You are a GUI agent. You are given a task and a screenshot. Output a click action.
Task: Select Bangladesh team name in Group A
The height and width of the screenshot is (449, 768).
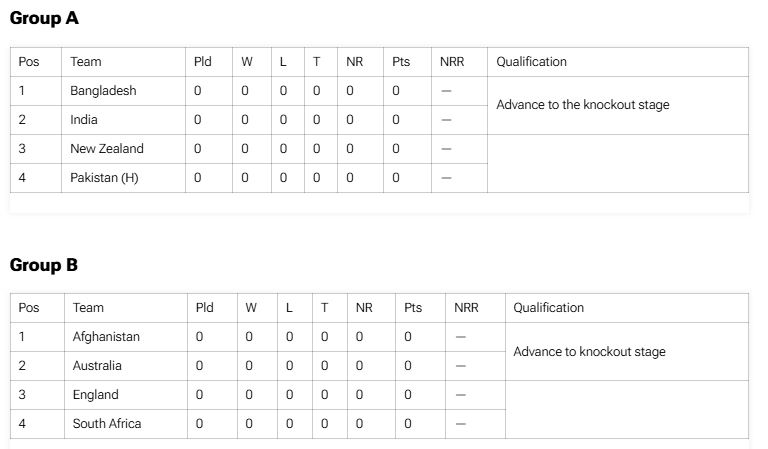click(103, 91)
